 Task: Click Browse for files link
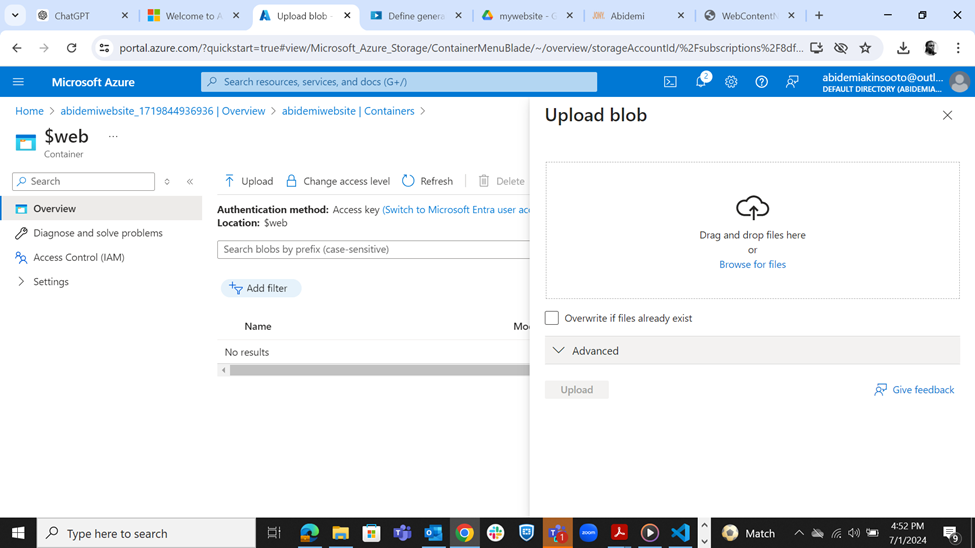tap(752, 264)
